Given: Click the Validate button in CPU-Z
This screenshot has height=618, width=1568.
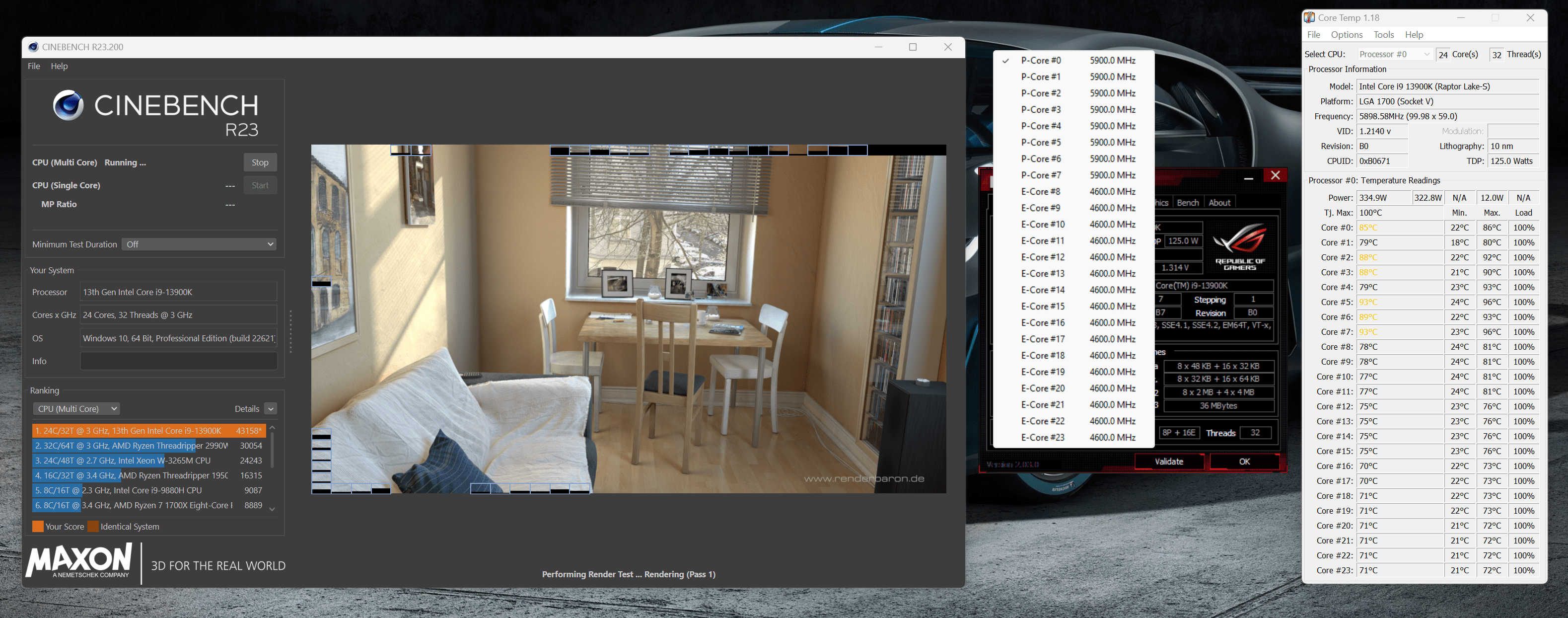Looking at the screenshot, I should (x=1169, y=462).
